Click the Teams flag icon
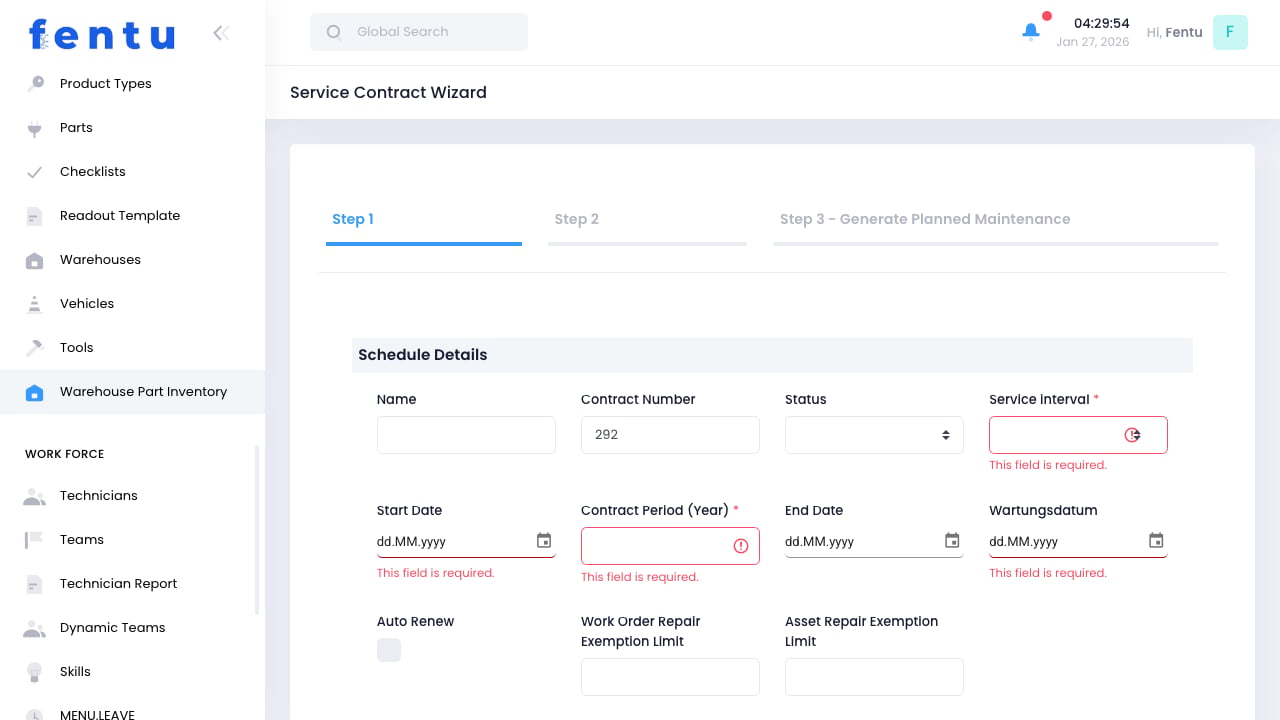This screenshot has width=1280, height=720. tap(35, 540)
